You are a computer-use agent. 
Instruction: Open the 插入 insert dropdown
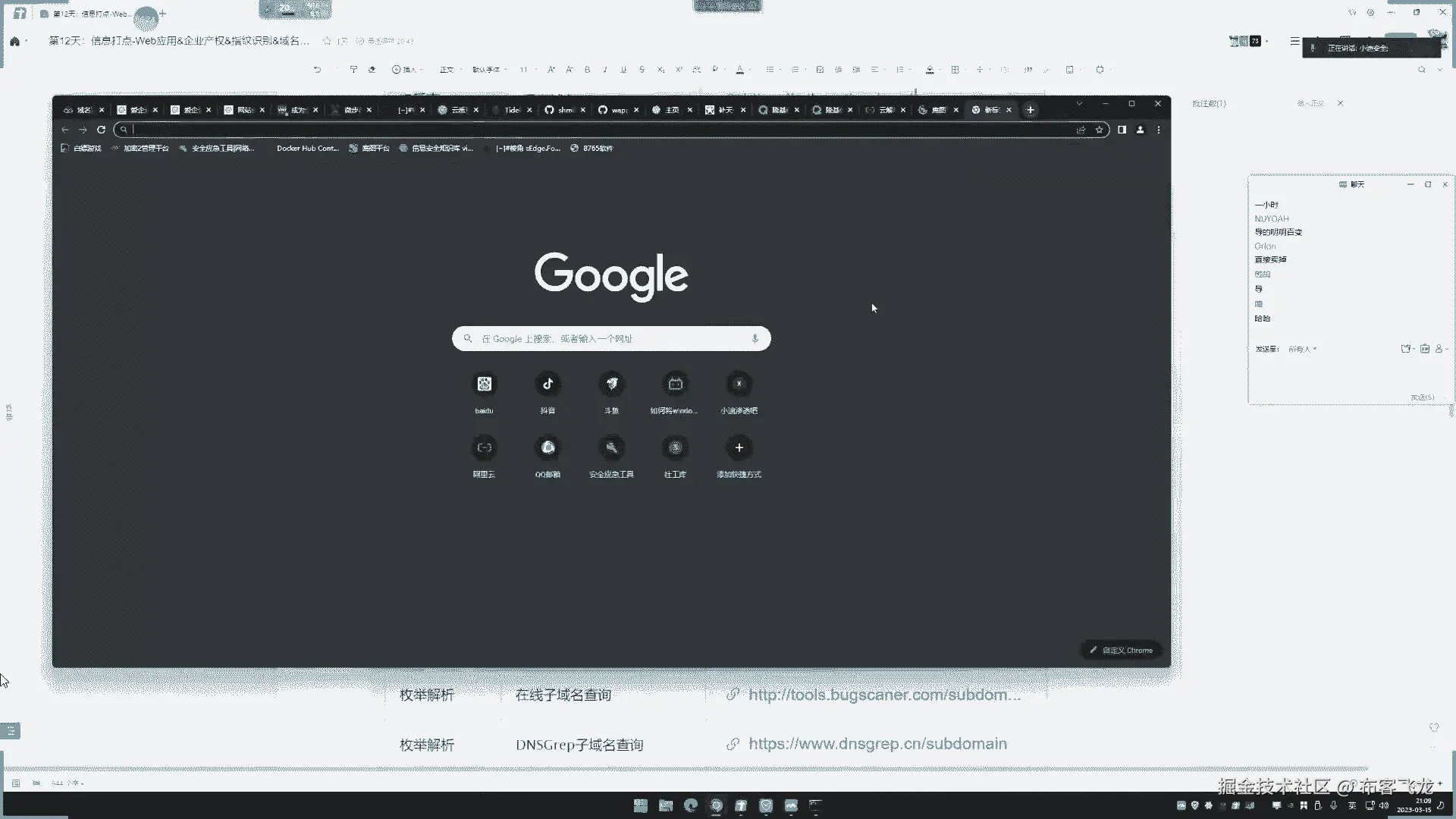coord(406,70)
